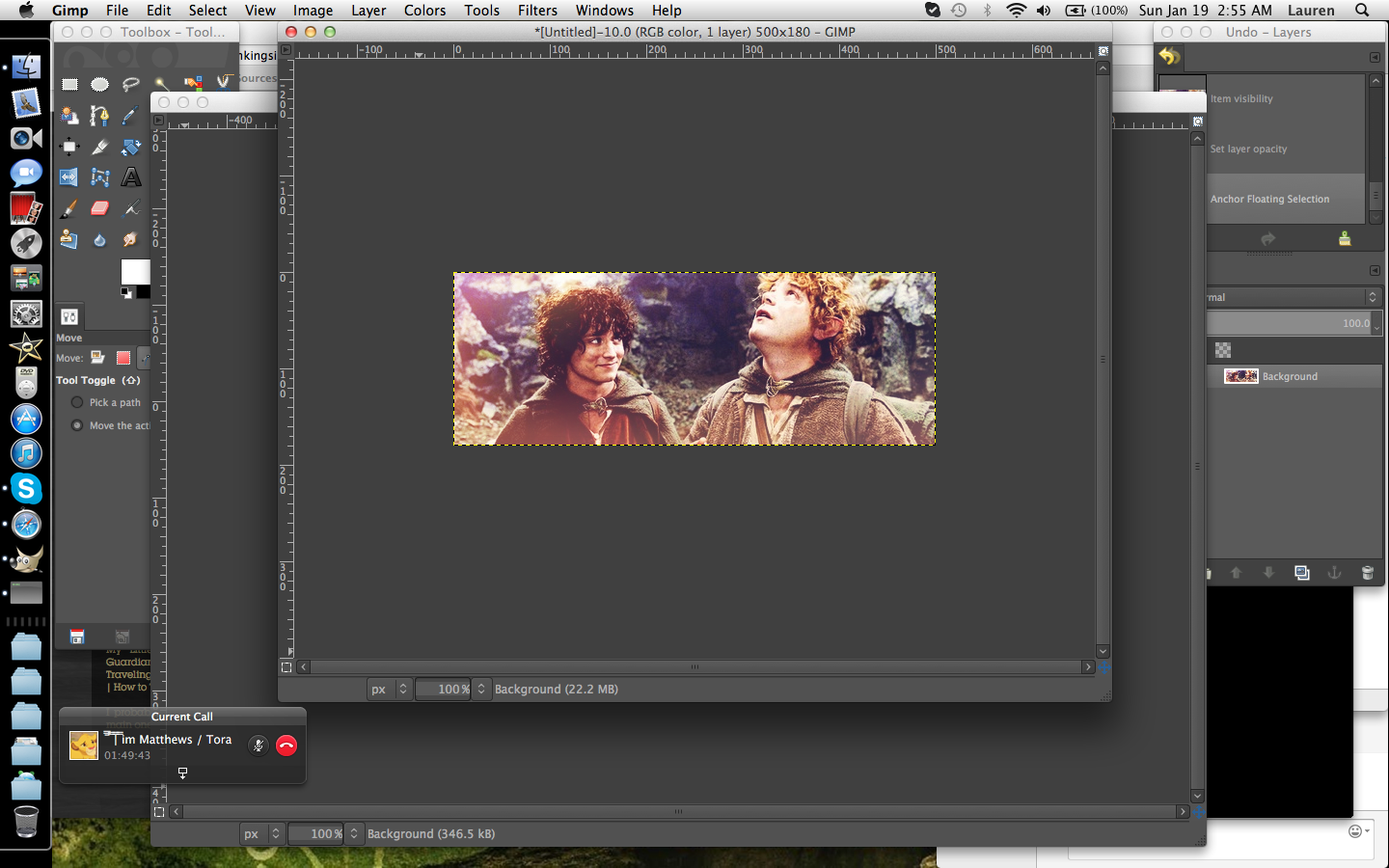
Task: Pick the Eraser tool
Action: click(99, 208)
